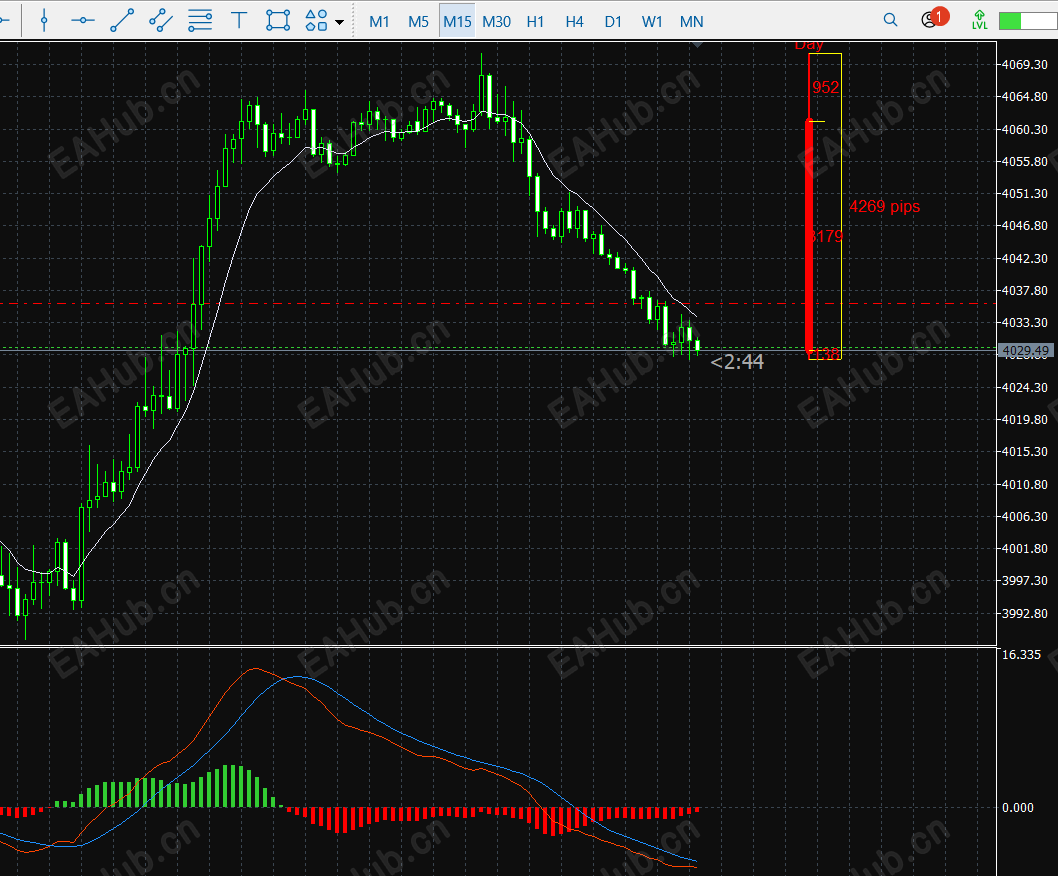1058x876 pixels.
Task: Set the chart to H1 timeframe
Action: pos(536,22)
